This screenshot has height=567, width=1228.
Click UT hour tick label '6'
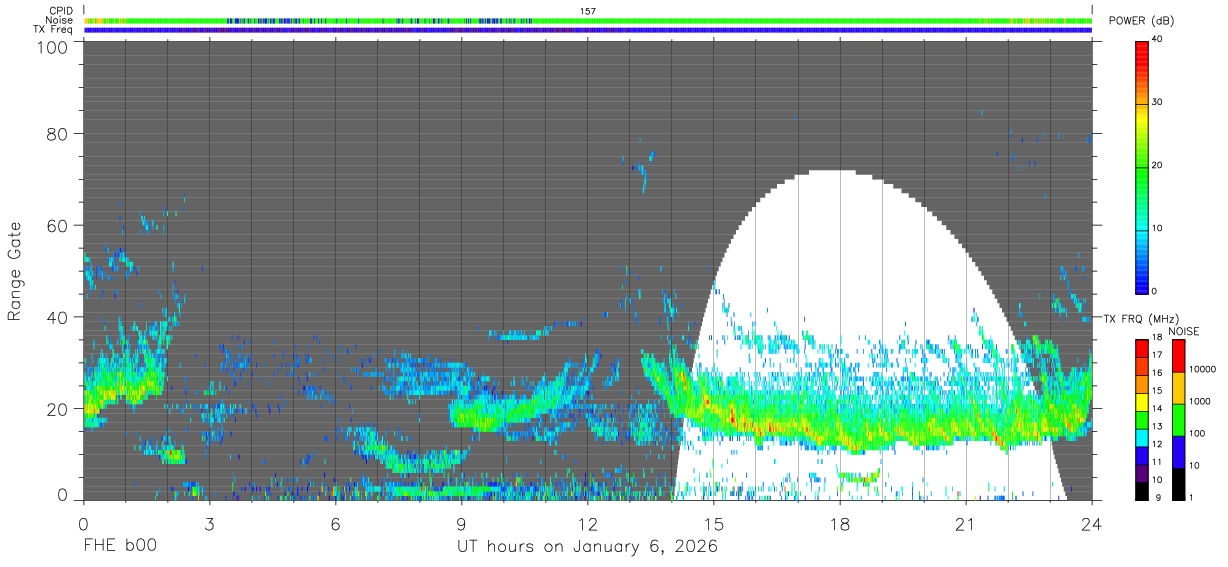point(335,524)
